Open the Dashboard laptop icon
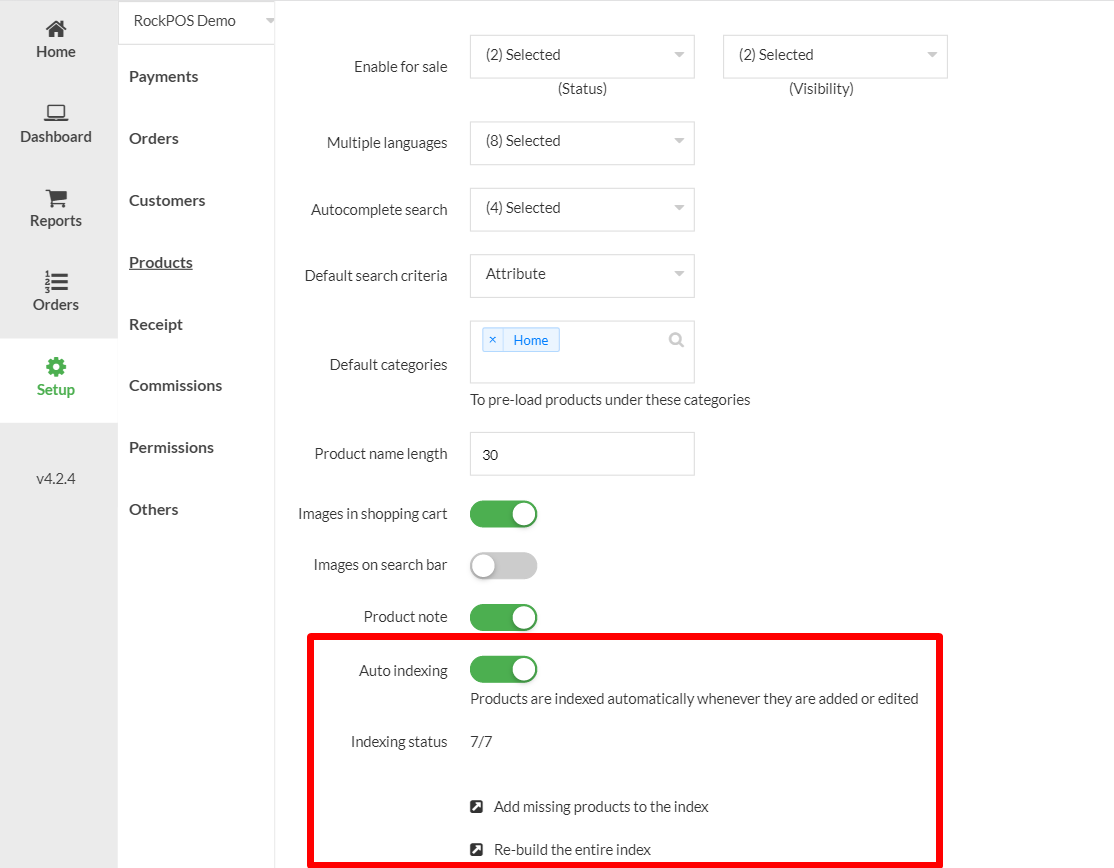The height and width of the screenshot is (868, 1114). (x=56, y=113)
